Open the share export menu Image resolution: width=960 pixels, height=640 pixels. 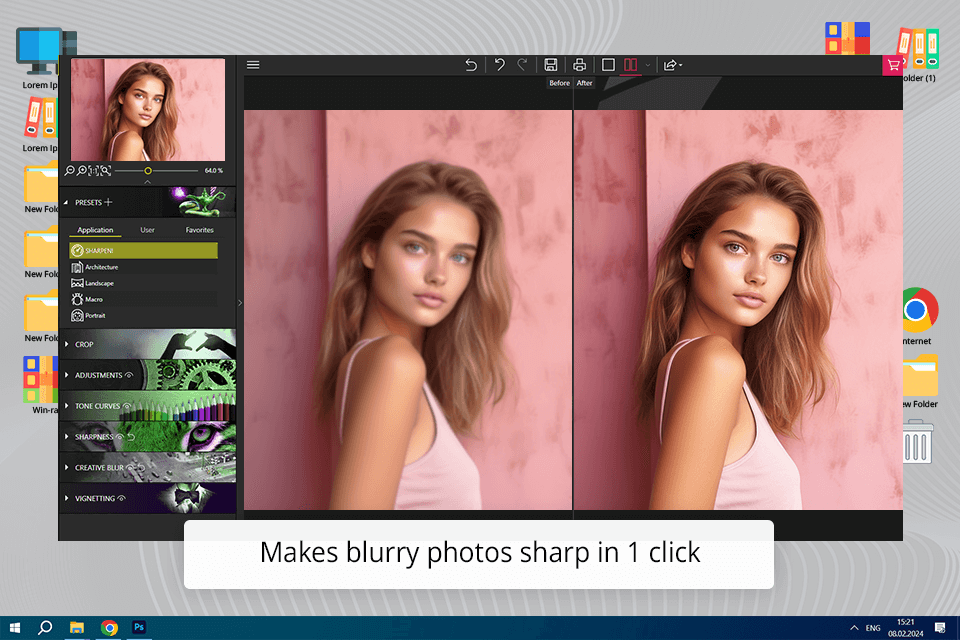tap(672, 65)
